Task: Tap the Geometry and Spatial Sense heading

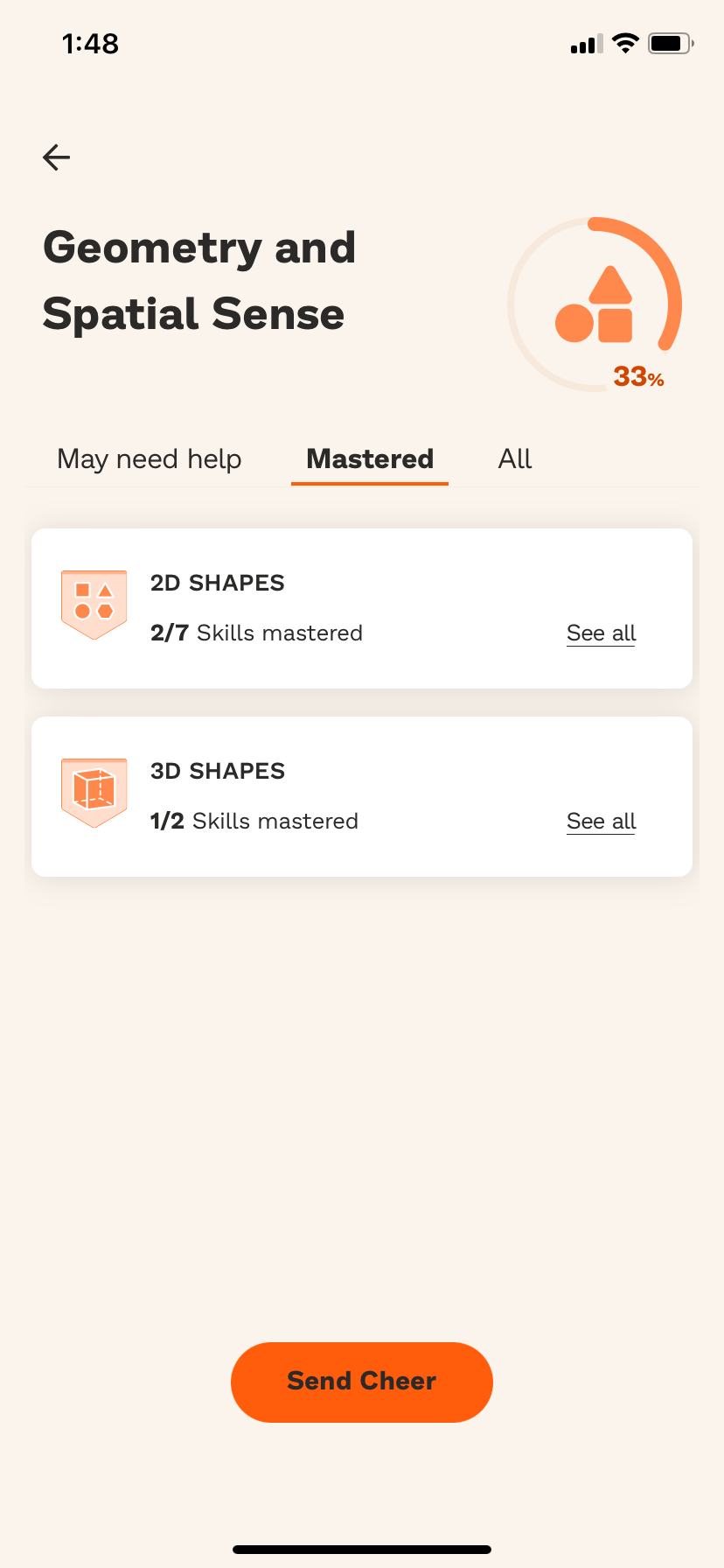Action: tap(199, 281)
